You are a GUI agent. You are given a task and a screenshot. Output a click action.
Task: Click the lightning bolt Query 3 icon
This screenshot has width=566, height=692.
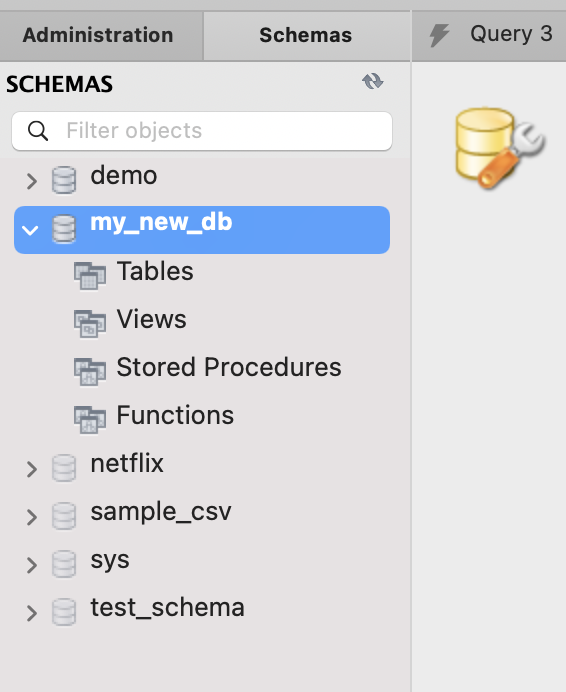[439, 35]
